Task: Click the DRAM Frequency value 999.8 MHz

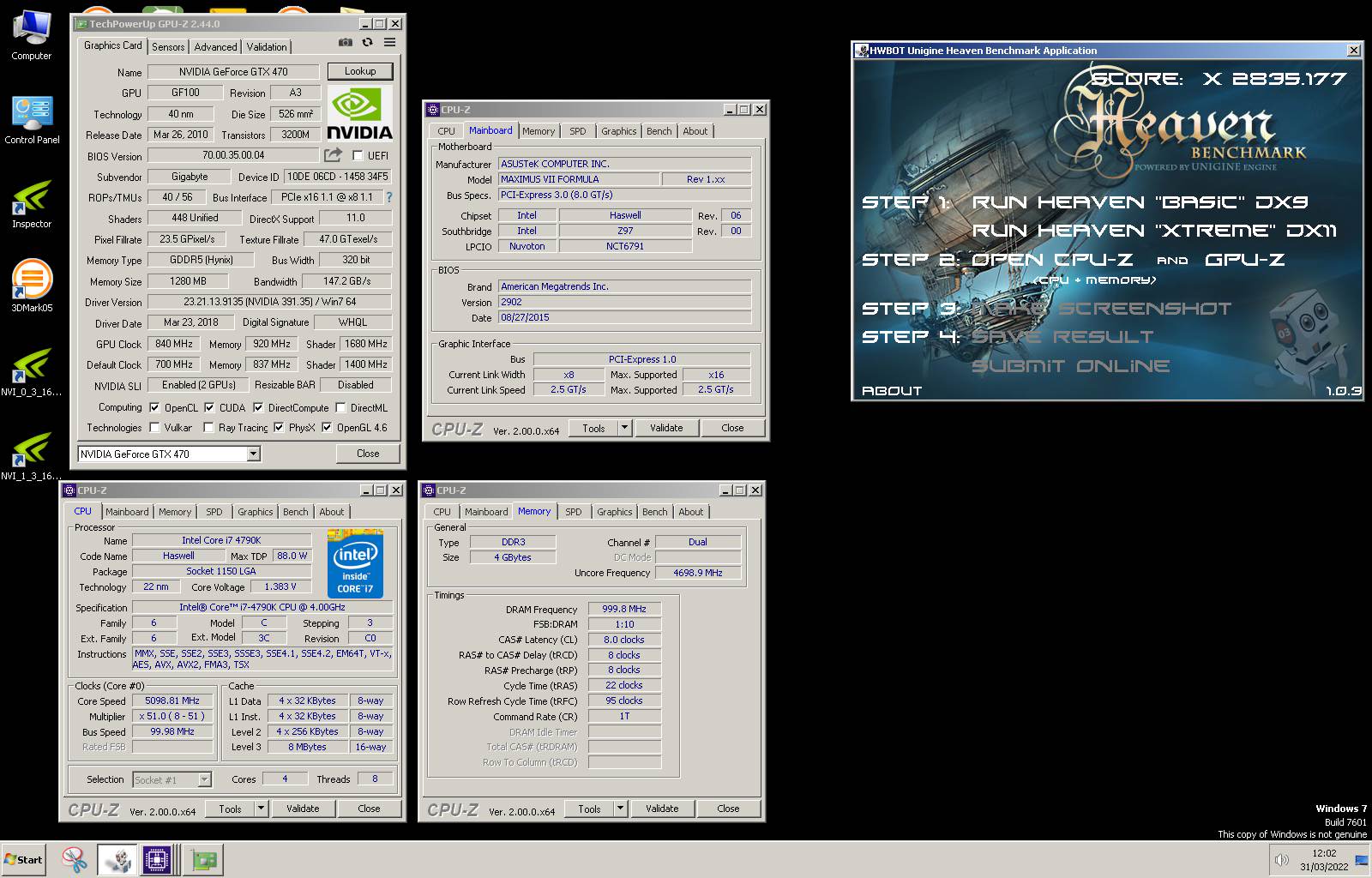Action: (624, 609)
